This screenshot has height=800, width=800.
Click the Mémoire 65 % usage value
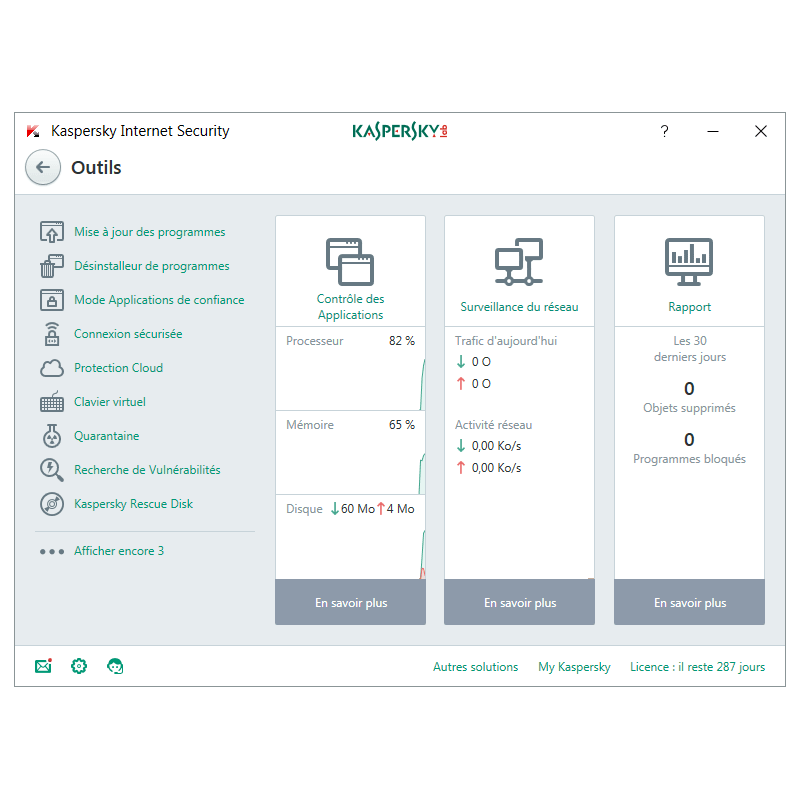[x=402, y=424]
